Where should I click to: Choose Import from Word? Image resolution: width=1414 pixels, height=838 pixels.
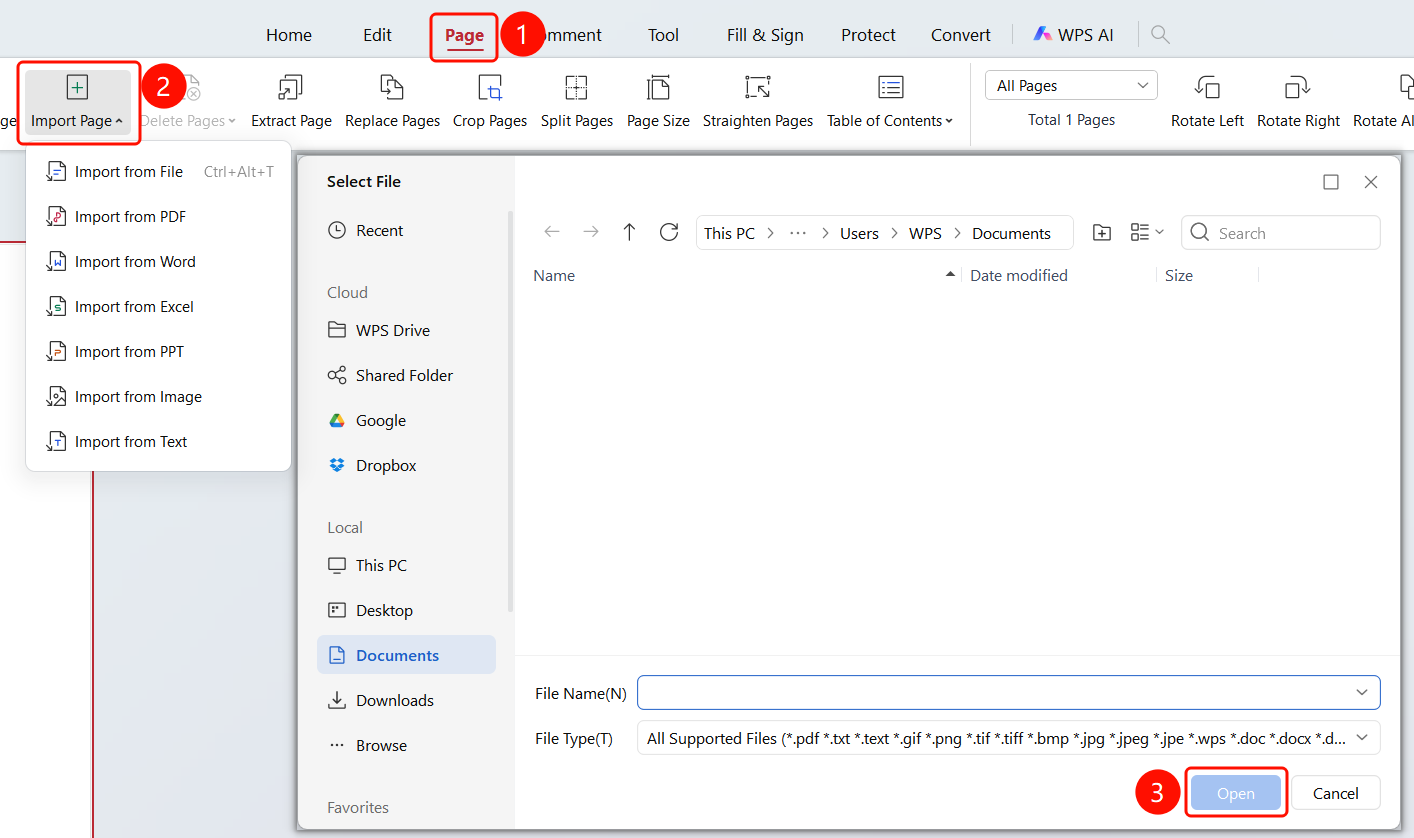point(158,262)
